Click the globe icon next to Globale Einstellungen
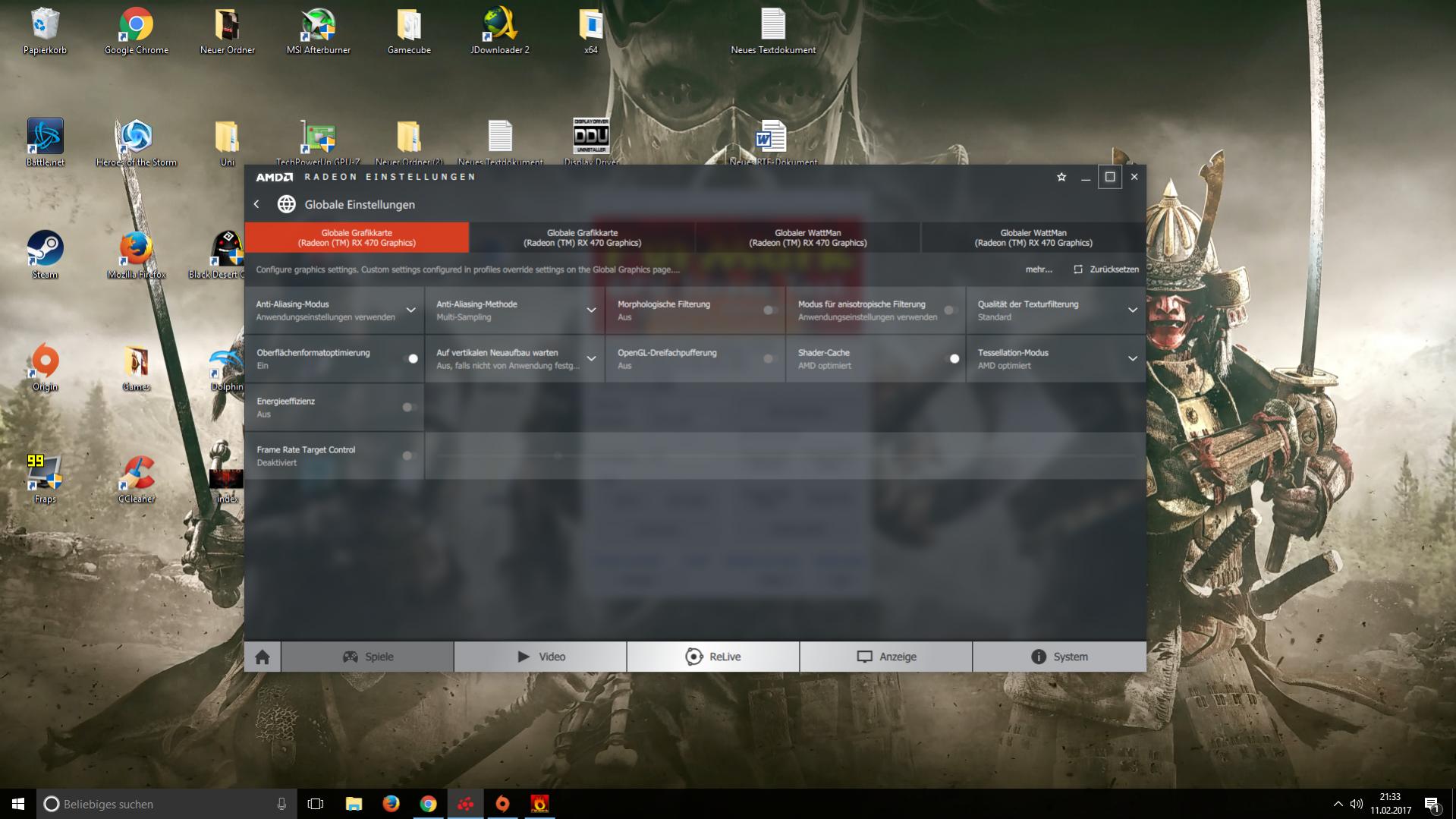1456x819 pixels. (x=286, y=204)
